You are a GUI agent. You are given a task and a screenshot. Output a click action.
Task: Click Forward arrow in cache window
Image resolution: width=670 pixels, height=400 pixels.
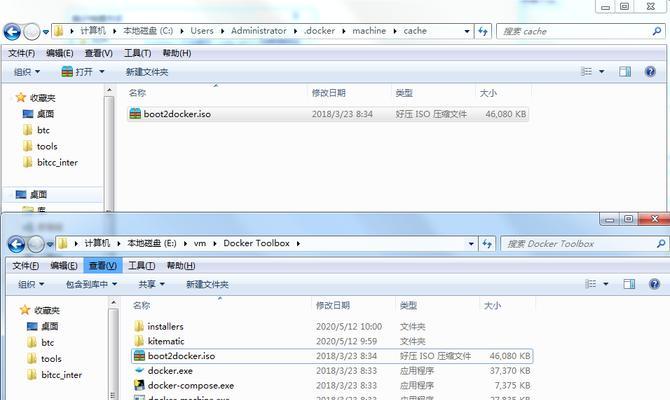(x=32, y=32)
